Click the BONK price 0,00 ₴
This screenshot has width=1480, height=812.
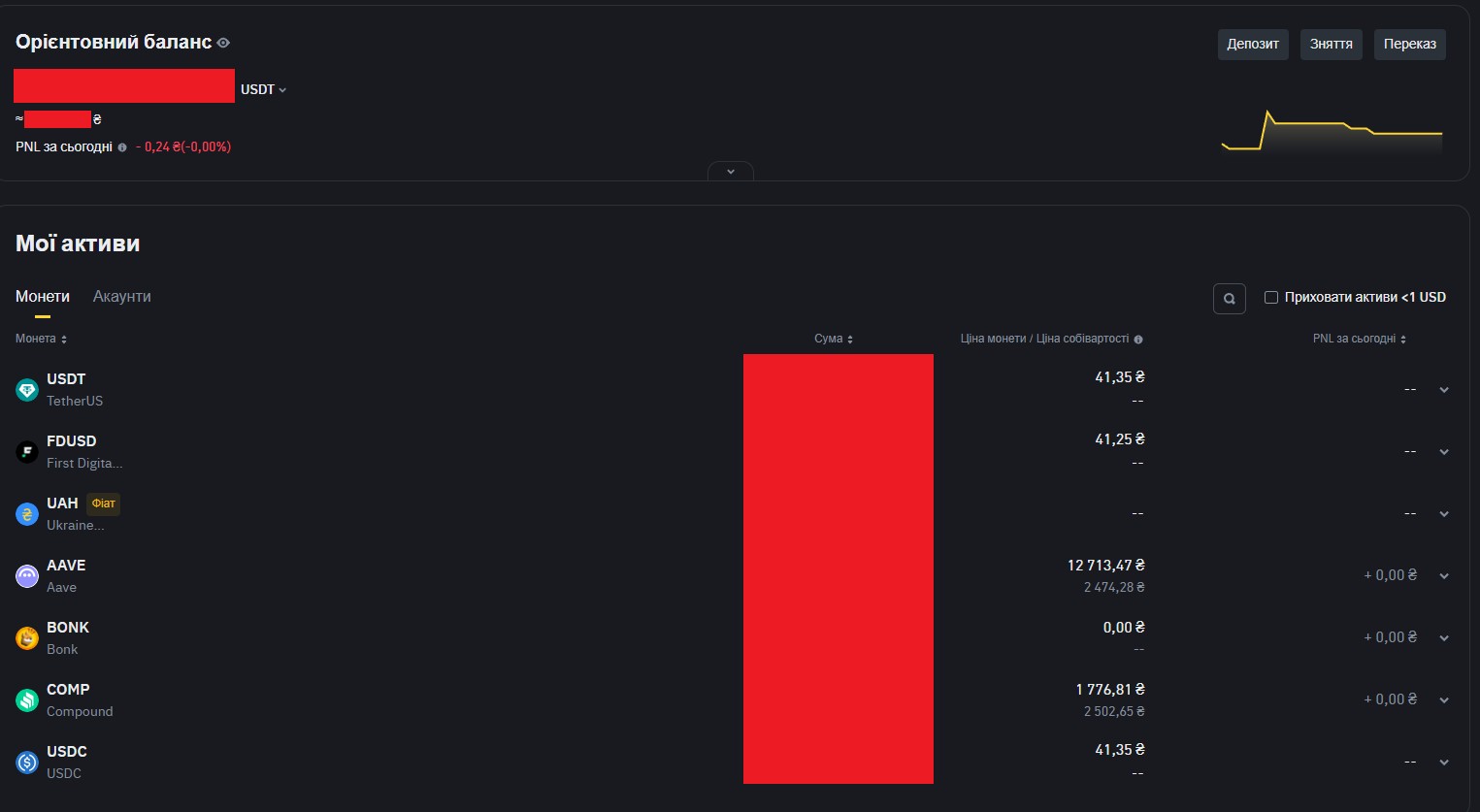(1124, 627)
